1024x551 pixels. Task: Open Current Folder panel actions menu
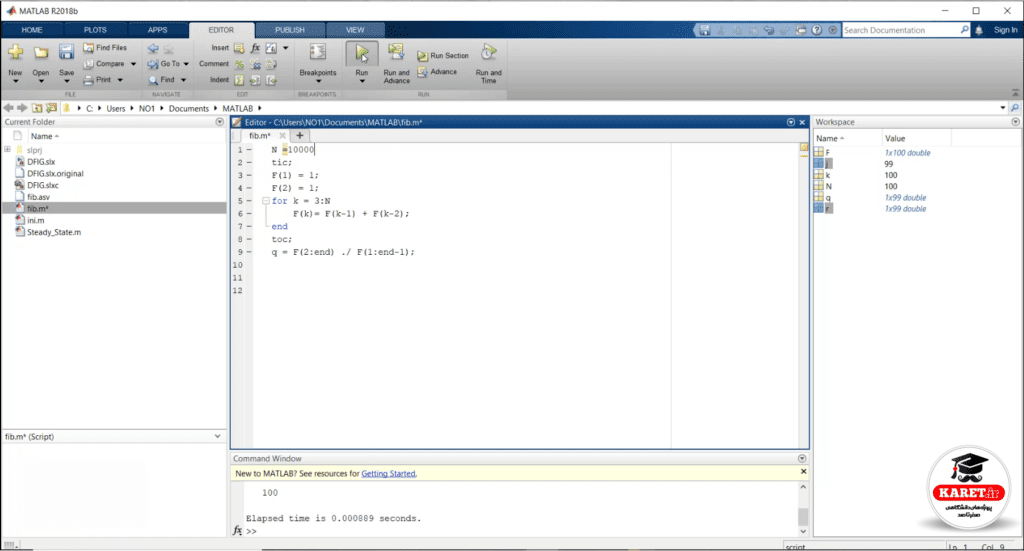point(219,122)
